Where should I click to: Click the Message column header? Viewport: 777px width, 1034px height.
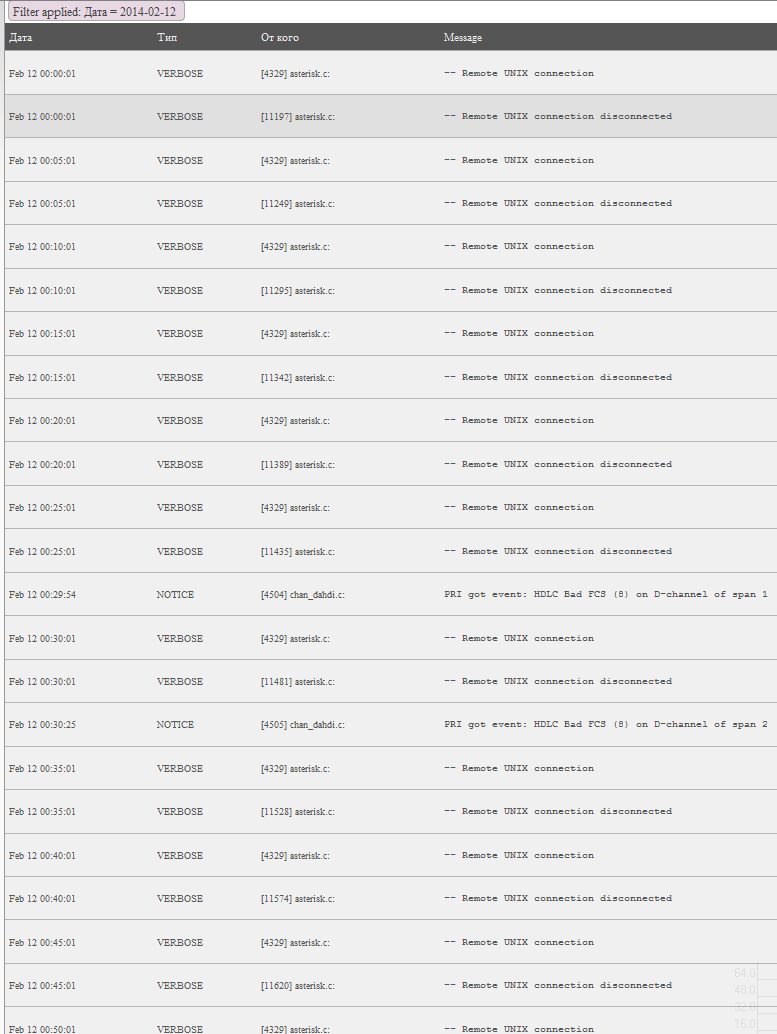pos(463,38)
